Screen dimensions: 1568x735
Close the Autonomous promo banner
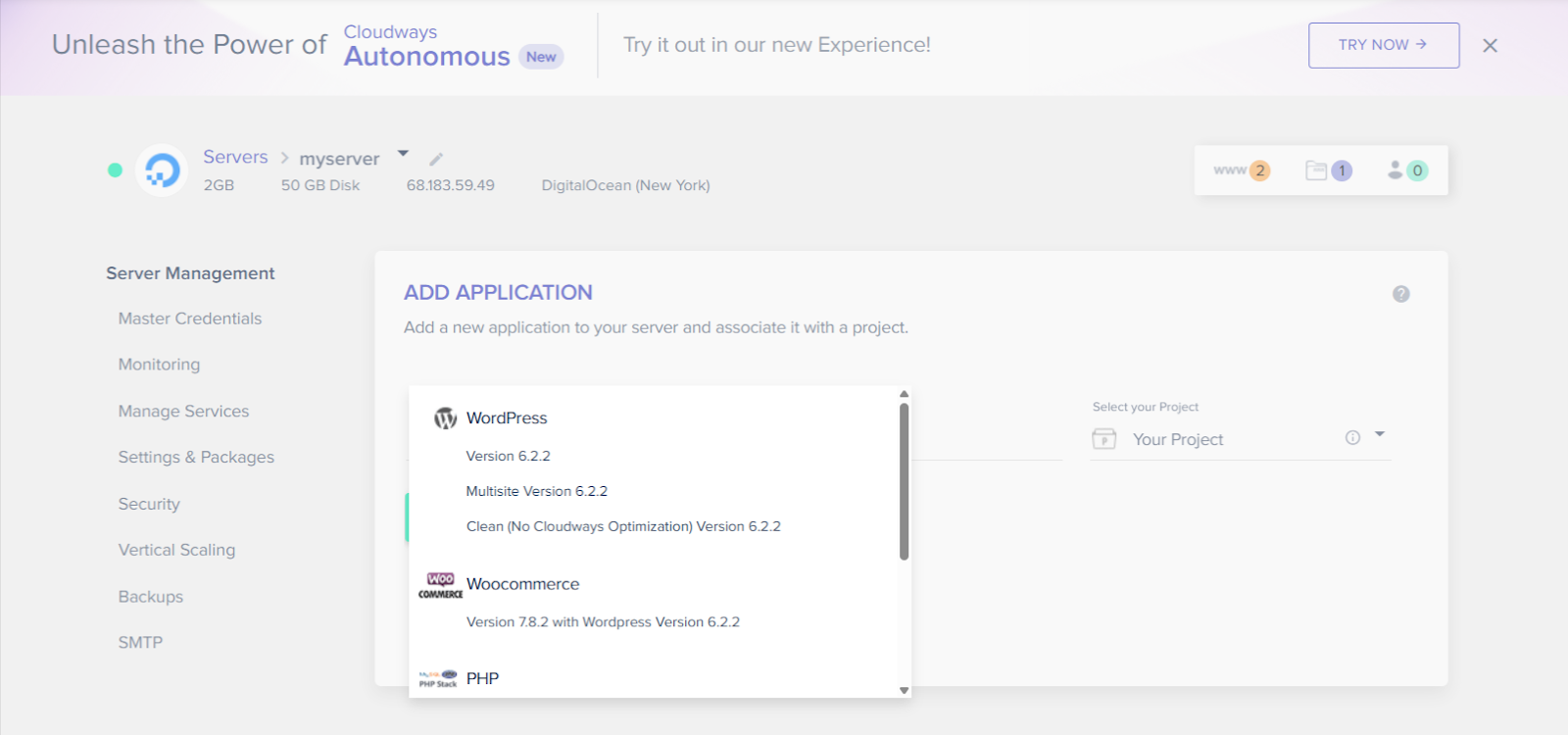[x=1490, y=45]
